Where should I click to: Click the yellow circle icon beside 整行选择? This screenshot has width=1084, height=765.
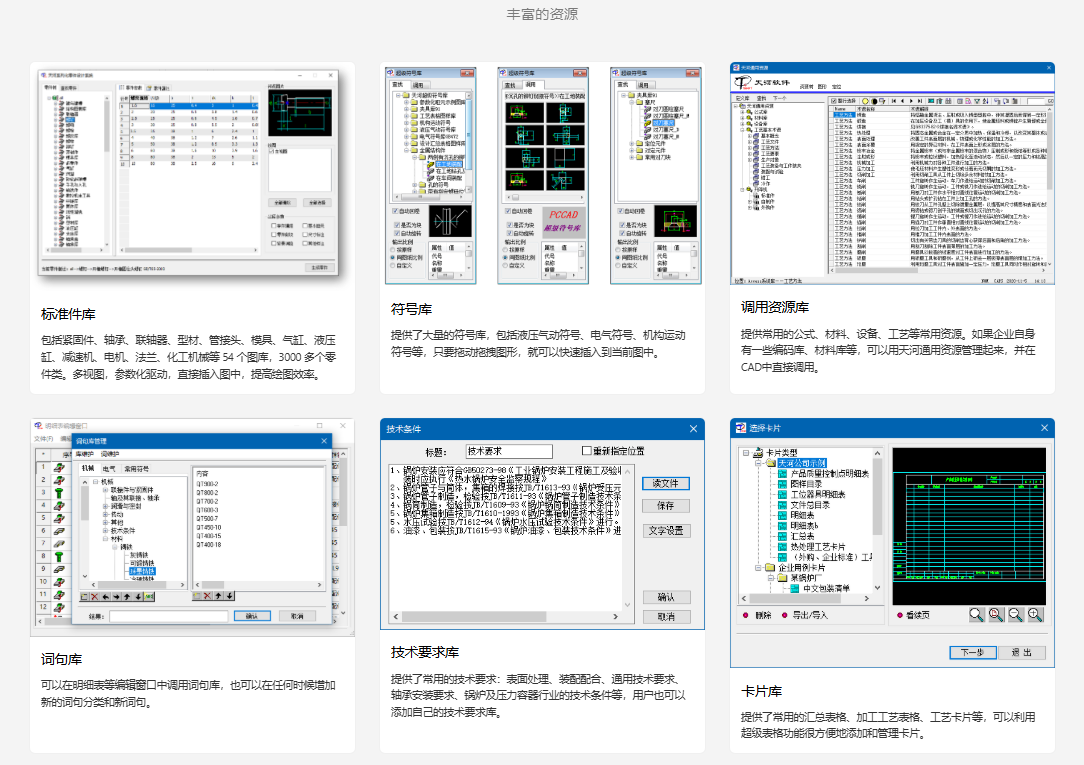(865, 101)
